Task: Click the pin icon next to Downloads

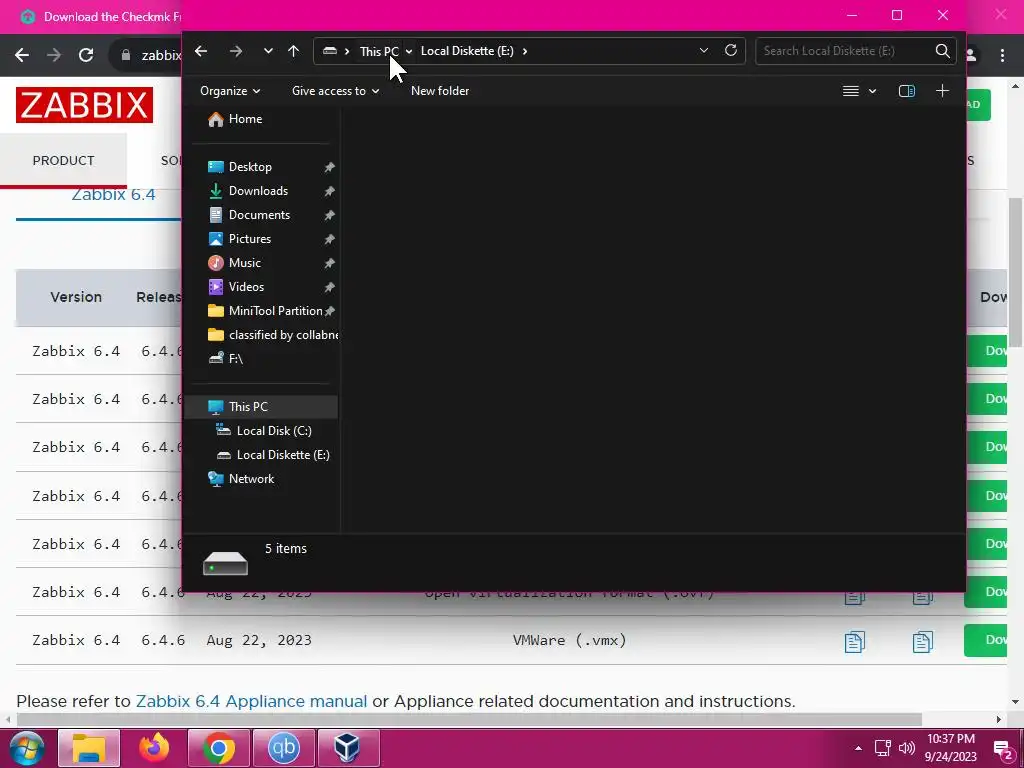Action: point(329,191)
